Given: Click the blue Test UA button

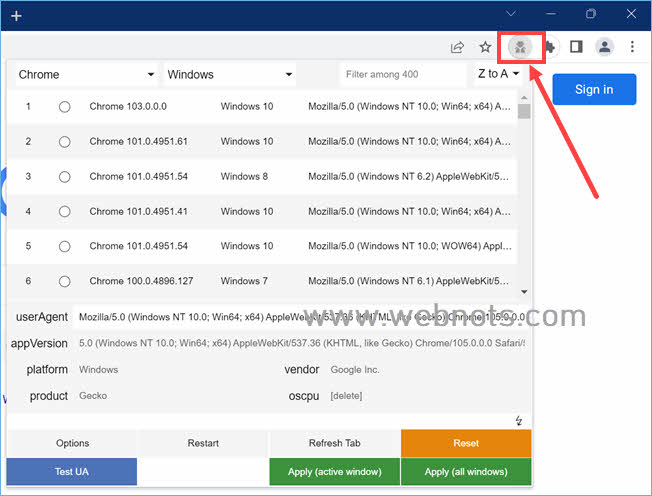Looking at the screenshot, I should 71,471.
